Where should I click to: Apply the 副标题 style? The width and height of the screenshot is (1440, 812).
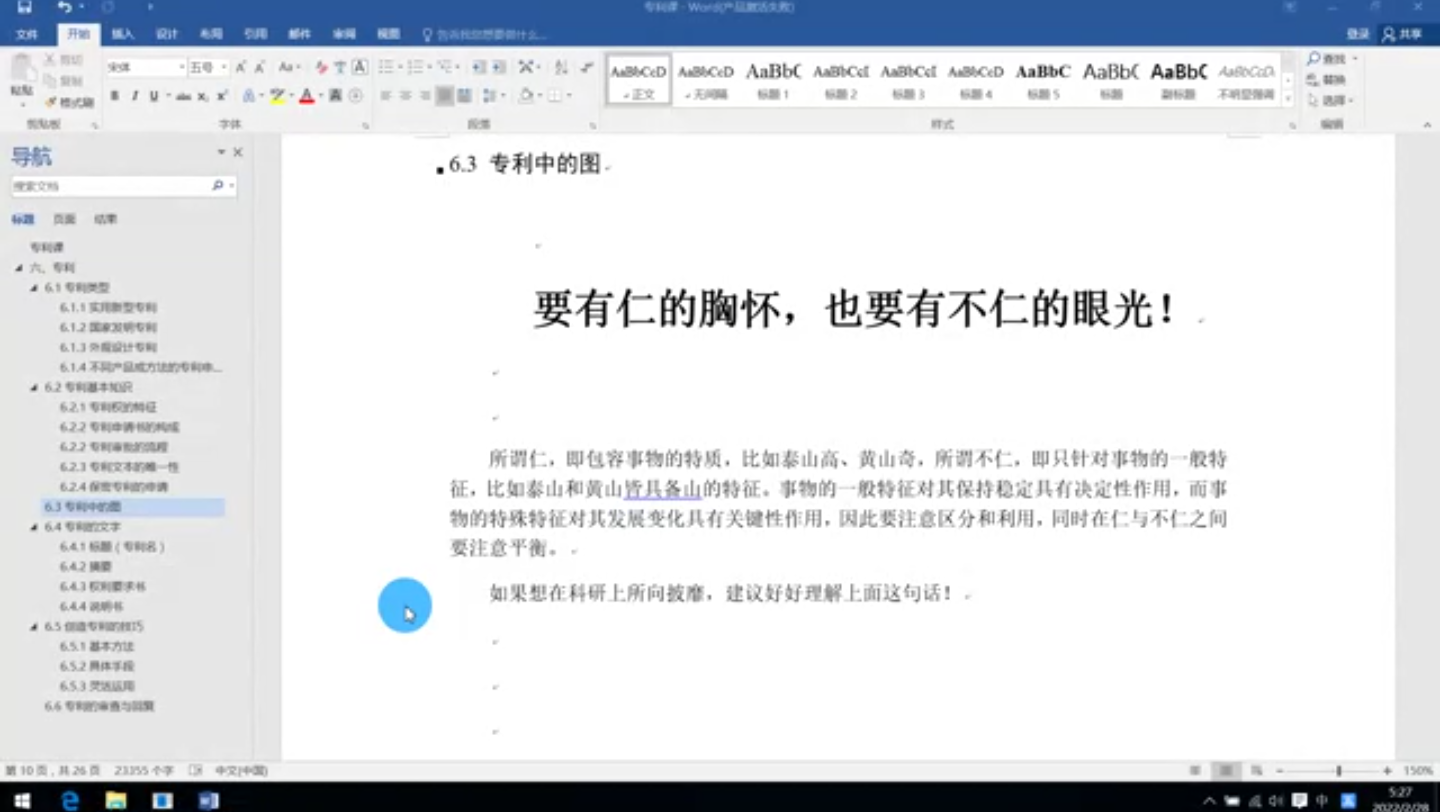(1179, 79)
